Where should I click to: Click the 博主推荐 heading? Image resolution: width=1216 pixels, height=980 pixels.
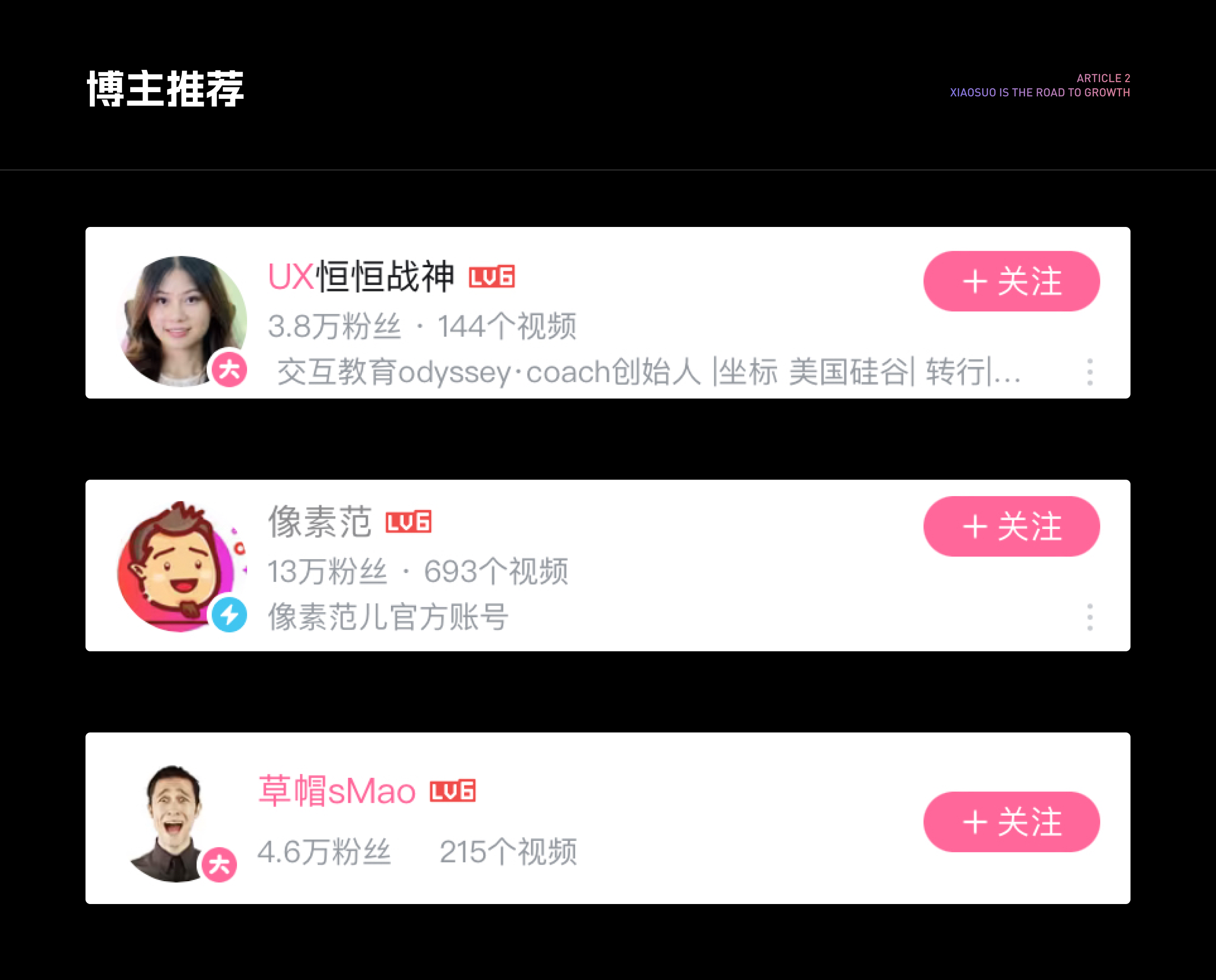(165, 89)
